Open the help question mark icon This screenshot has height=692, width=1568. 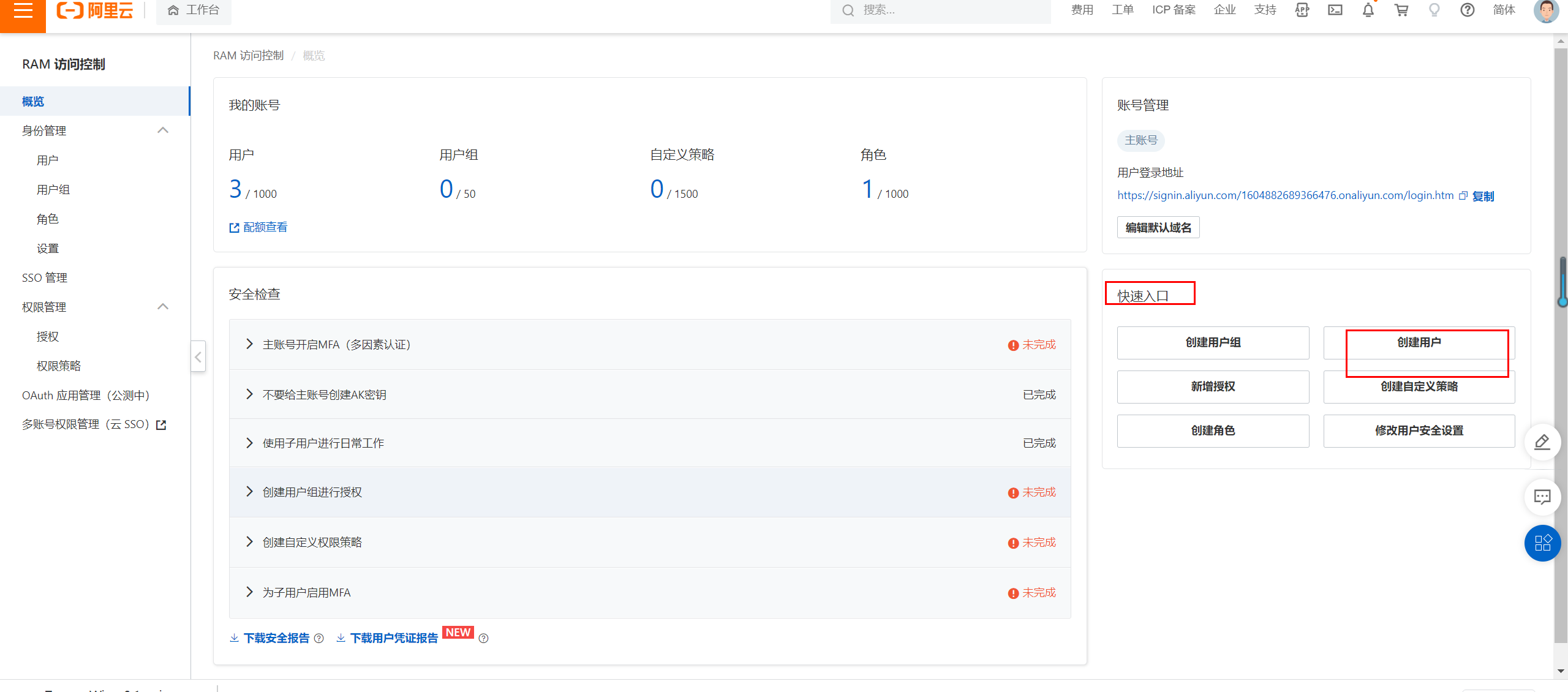[1468, 10]
